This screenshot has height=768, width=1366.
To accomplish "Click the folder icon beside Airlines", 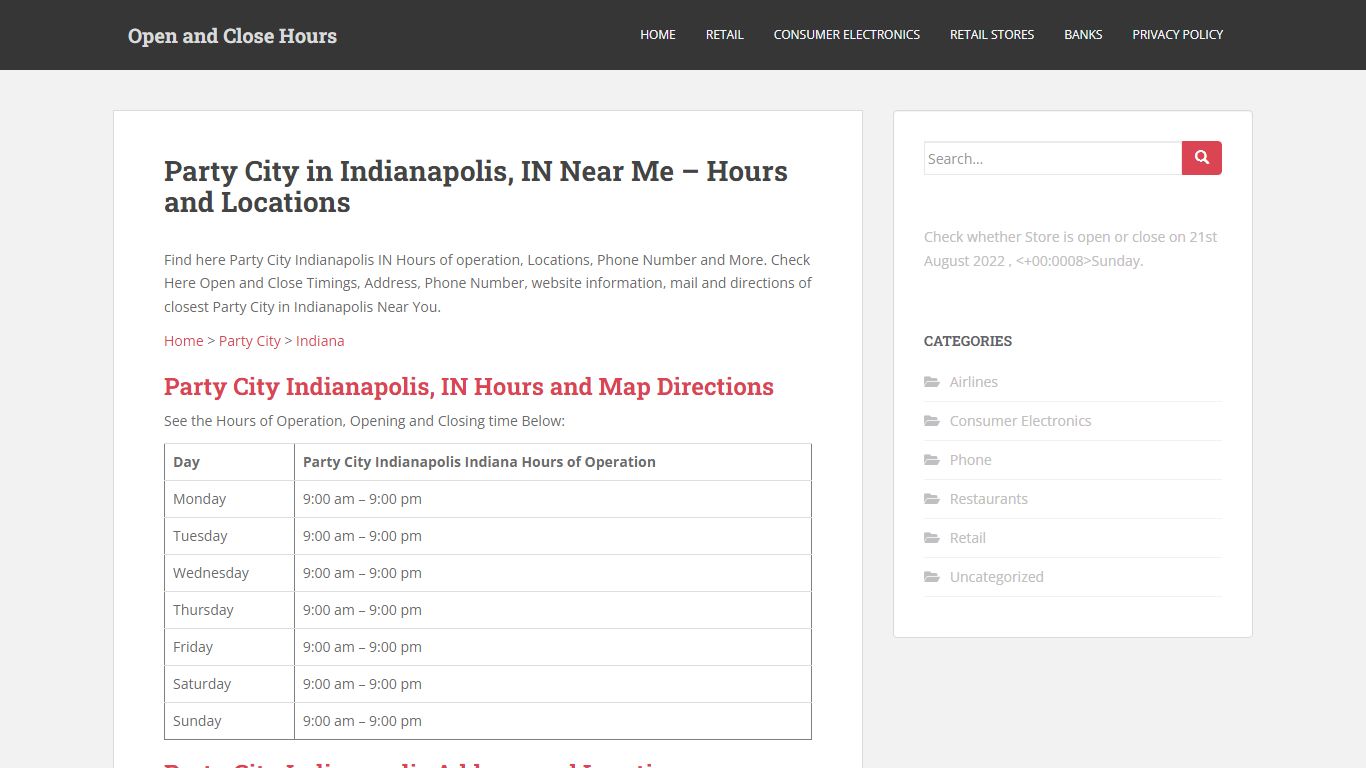I will pos(932,382).
